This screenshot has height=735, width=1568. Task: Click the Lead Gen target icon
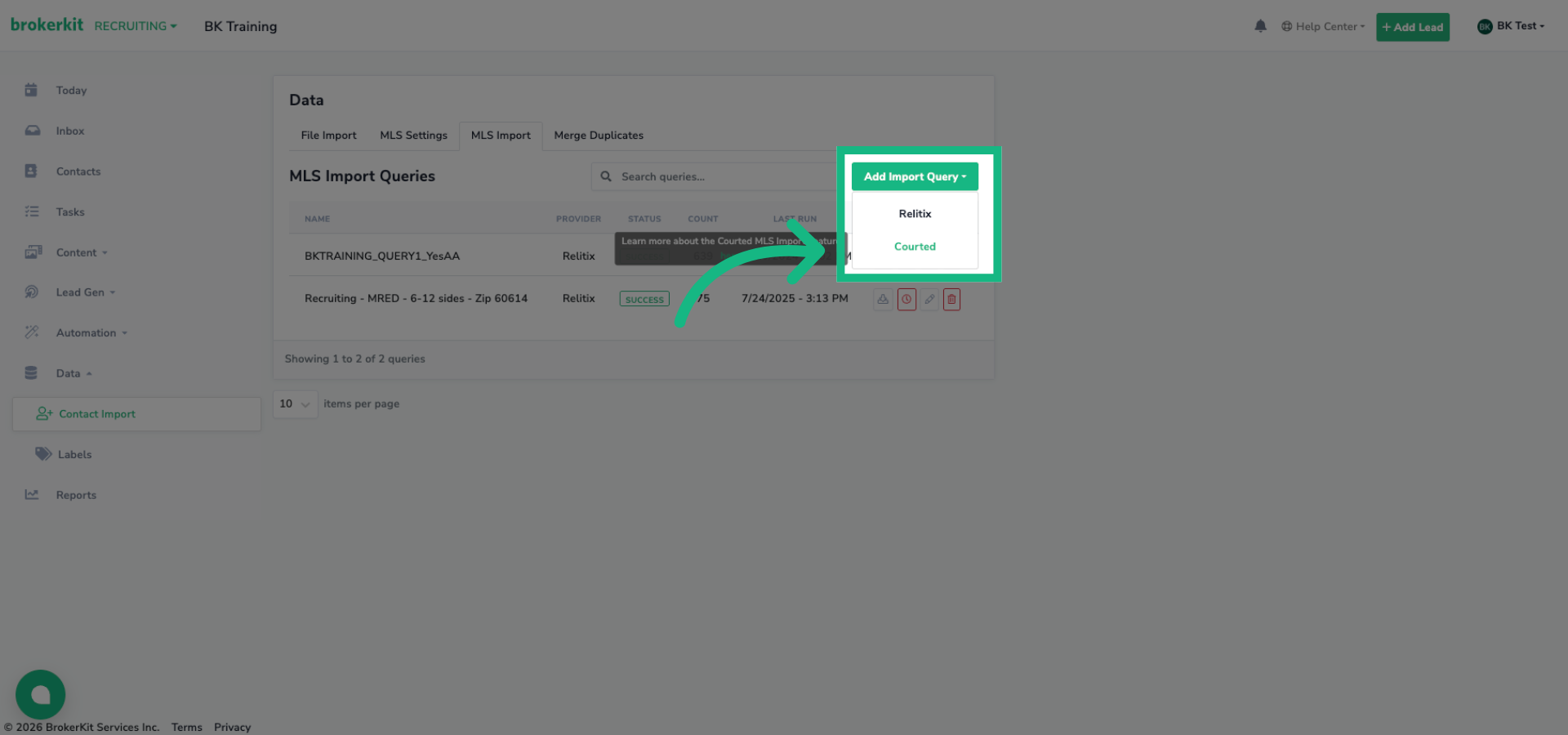pos(32,292)
